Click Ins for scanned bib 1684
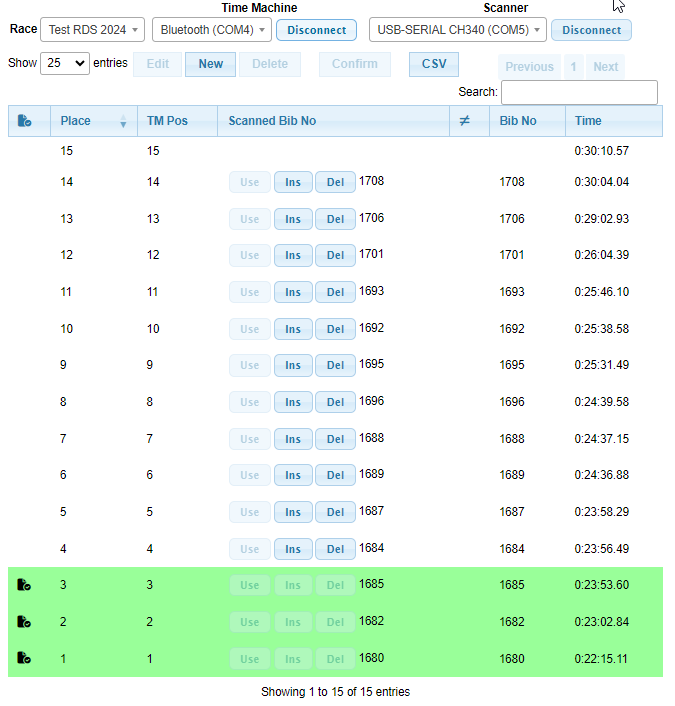This screenshot has width=675, height=706. point(293,549)
